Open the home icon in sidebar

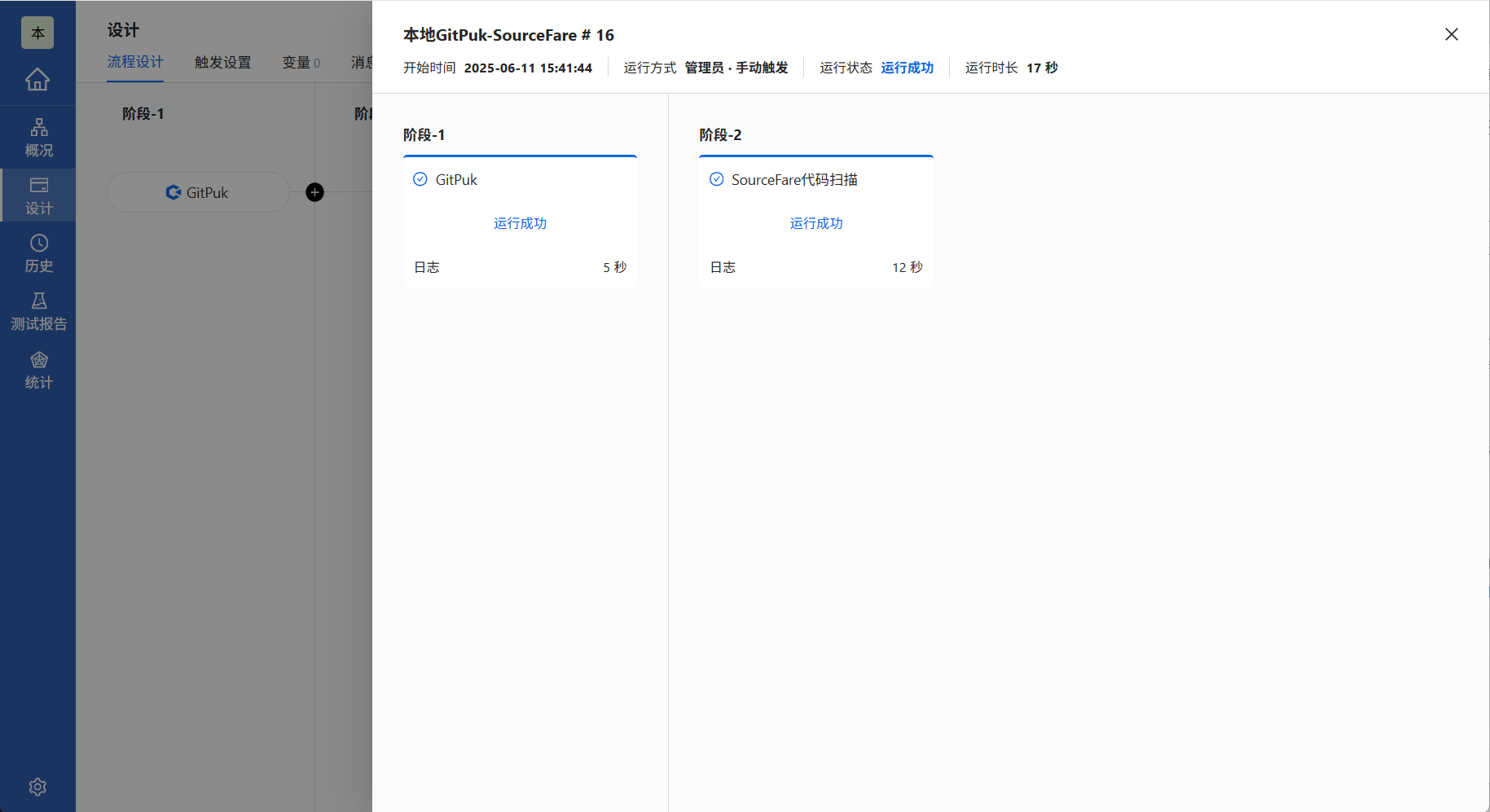pyautogui.click(x=37, y=80)
